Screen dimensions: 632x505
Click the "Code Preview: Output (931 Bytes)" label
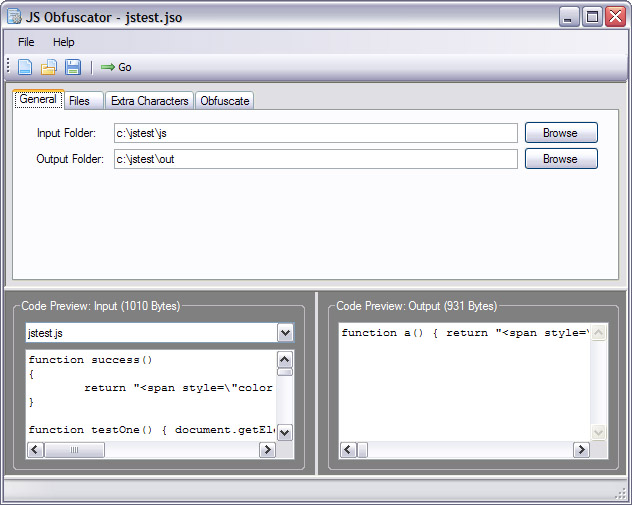(x=416, y=306)
